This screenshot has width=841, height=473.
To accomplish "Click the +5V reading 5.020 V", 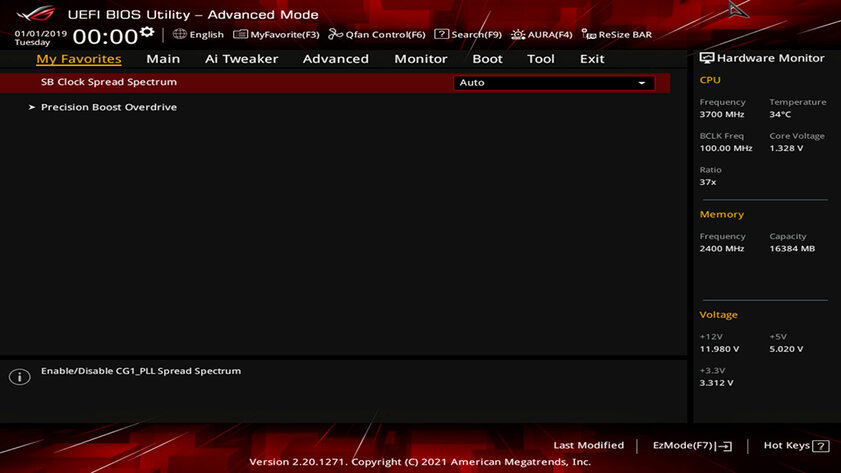I will click(x=786, y=349).
